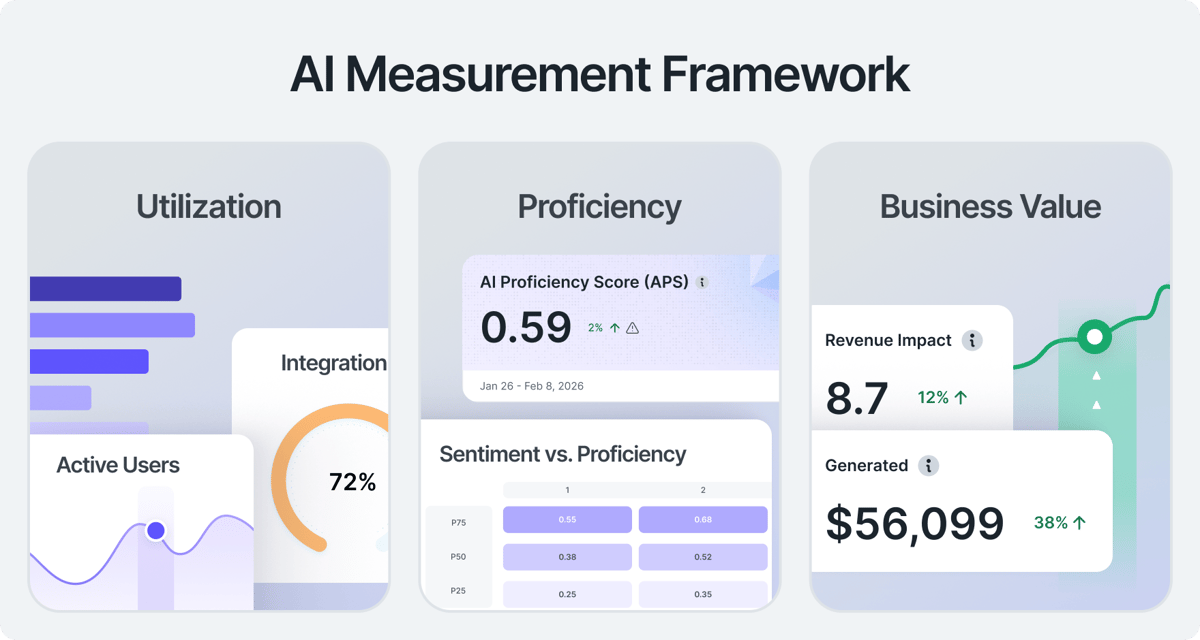
Task: Open the Utilization card
Action: 208,206
